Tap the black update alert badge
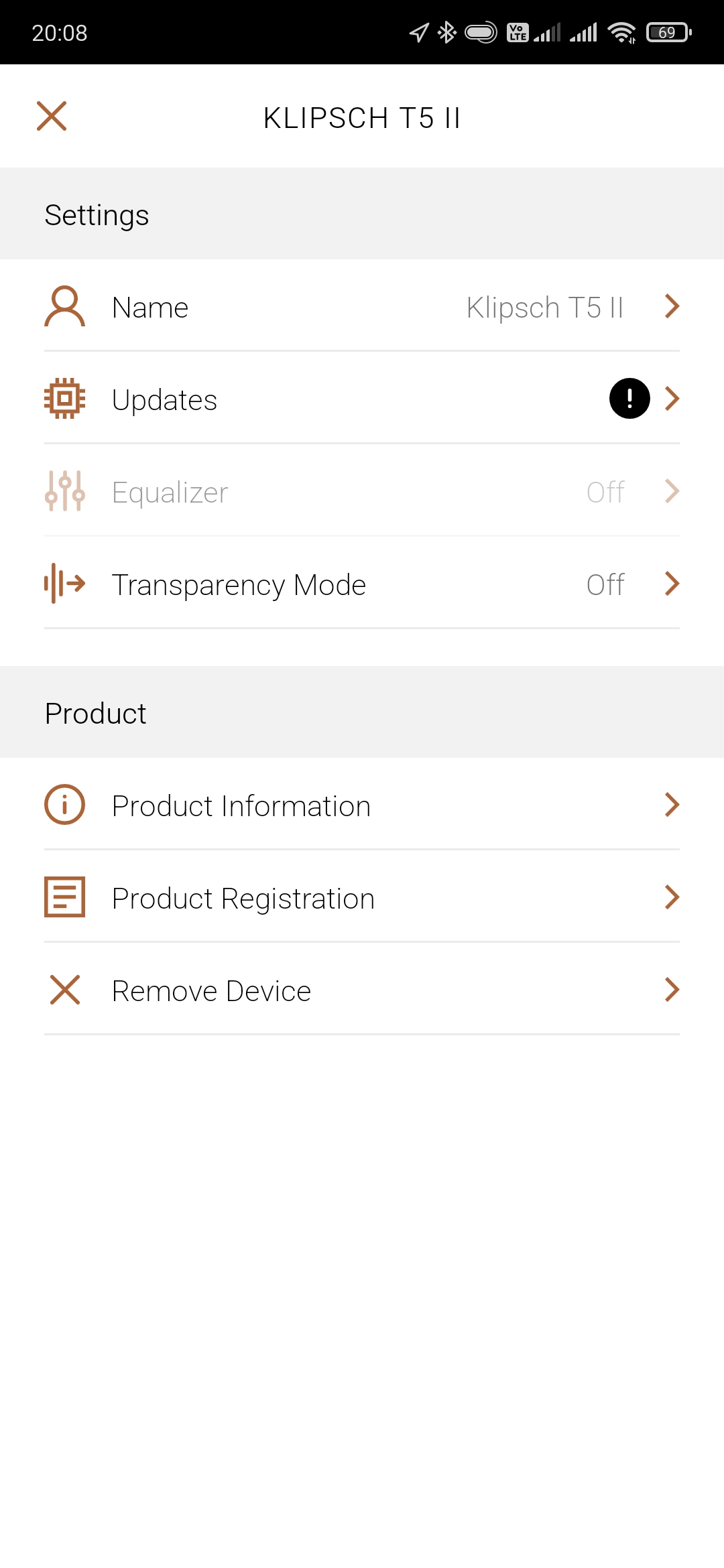 click(629, 399)
